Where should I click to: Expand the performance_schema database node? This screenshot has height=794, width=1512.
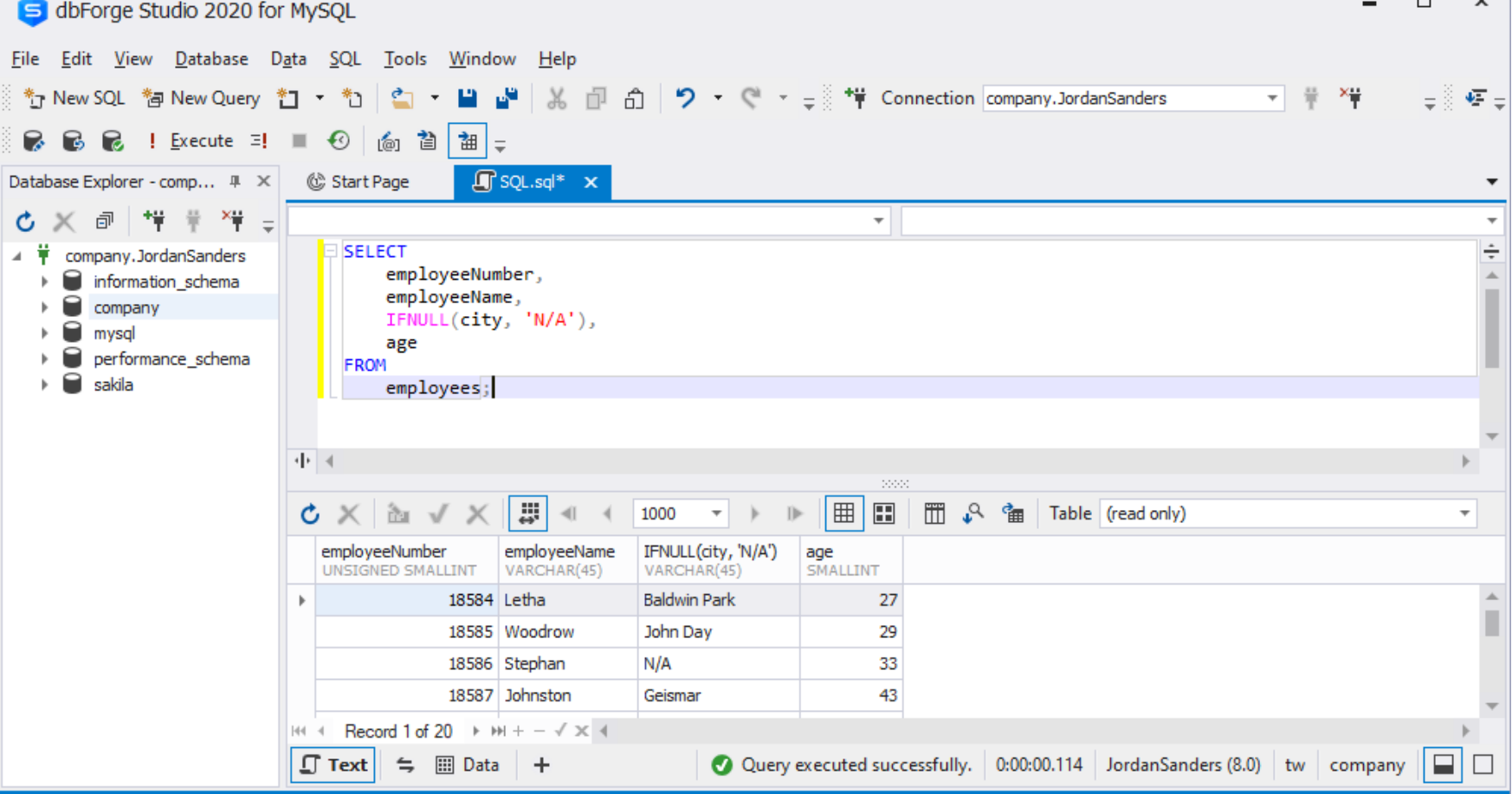click(44, 358)
